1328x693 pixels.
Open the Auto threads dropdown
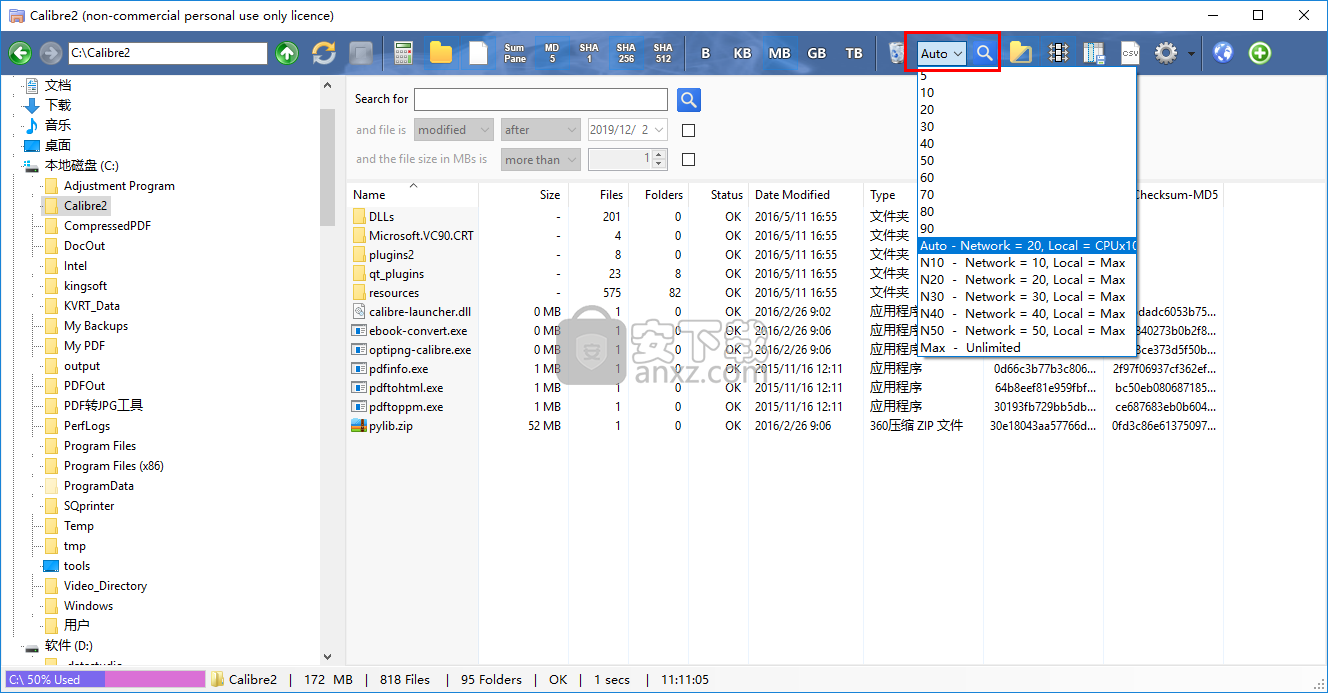click(942, 53)
